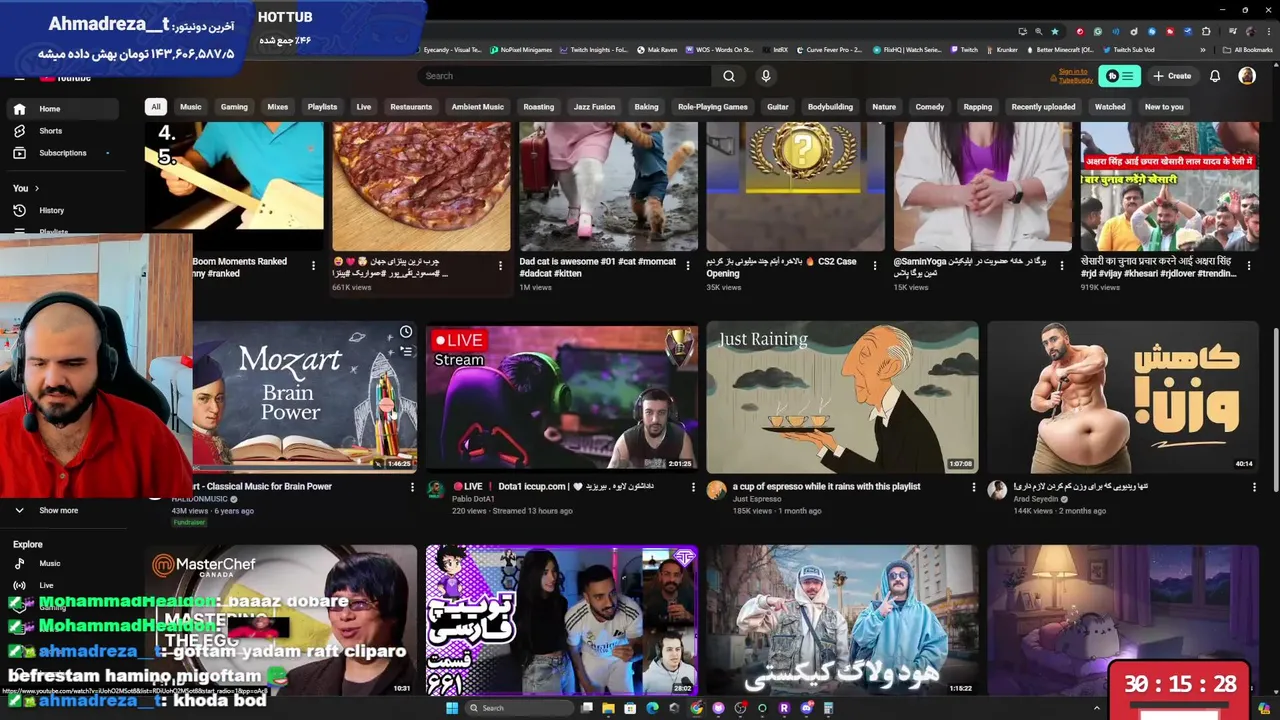The width and height of the screenshot is (1280, 720).
Task: Open options for the pizza short, 661K views
Action: [x=500, y=266]
